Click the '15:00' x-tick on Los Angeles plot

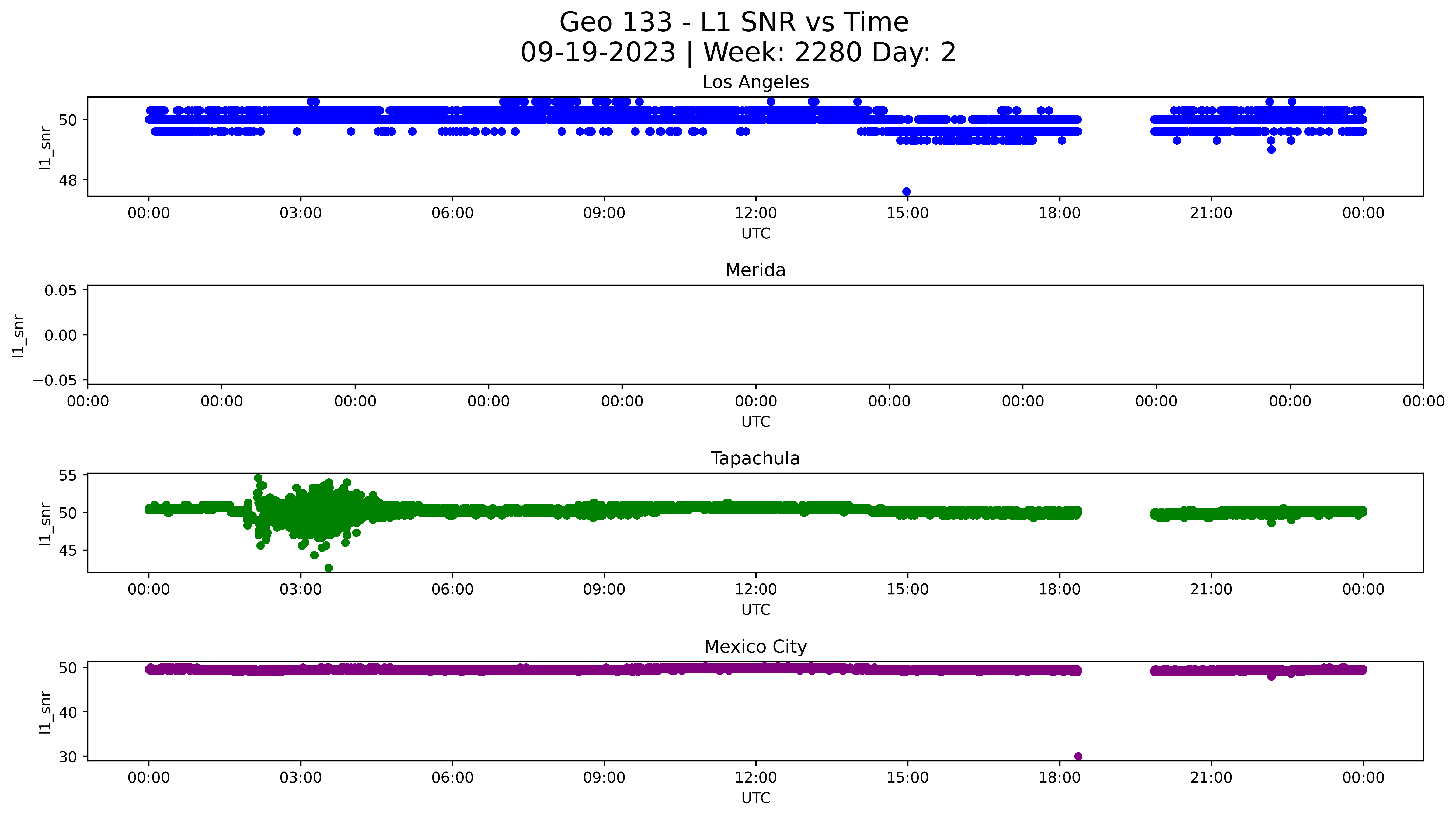pyautogui.click(x=908, y=213)
